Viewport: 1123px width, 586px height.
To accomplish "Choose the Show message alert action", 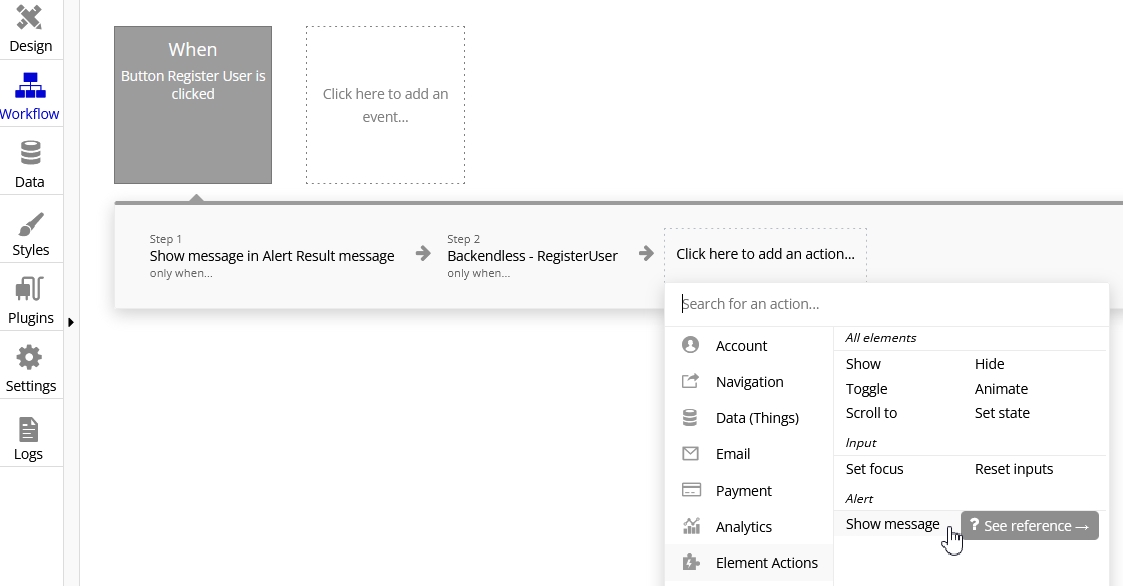I will (892, 524).
